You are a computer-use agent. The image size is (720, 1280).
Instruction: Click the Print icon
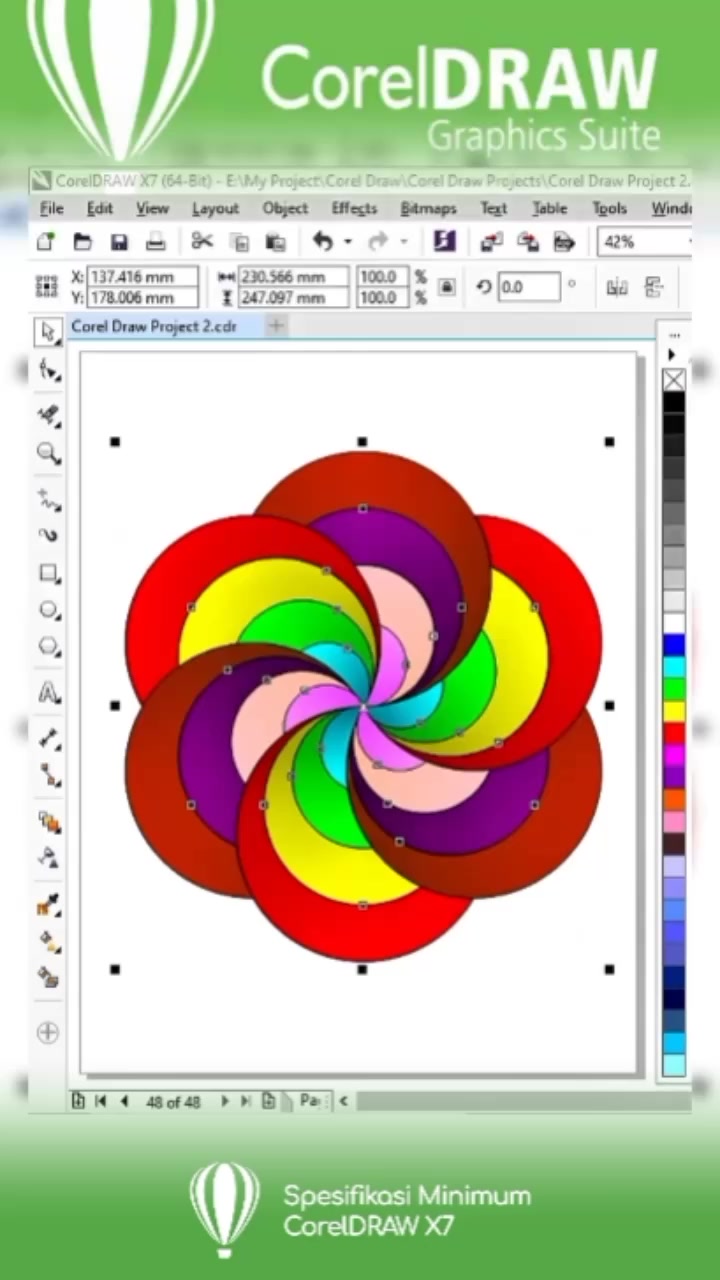(x=155, y=241)
